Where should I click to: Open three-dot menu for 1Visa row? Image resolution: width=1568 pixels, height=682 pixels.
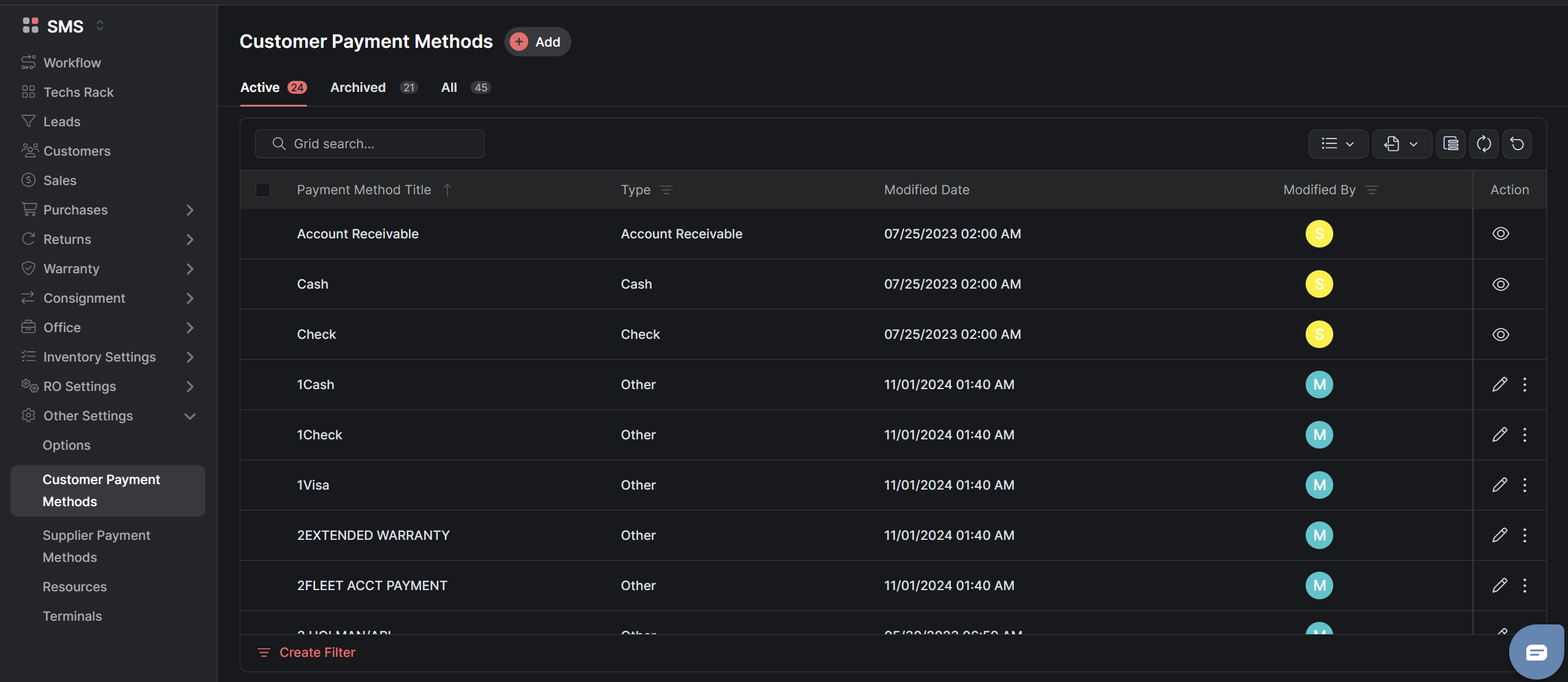point(1524,485)
